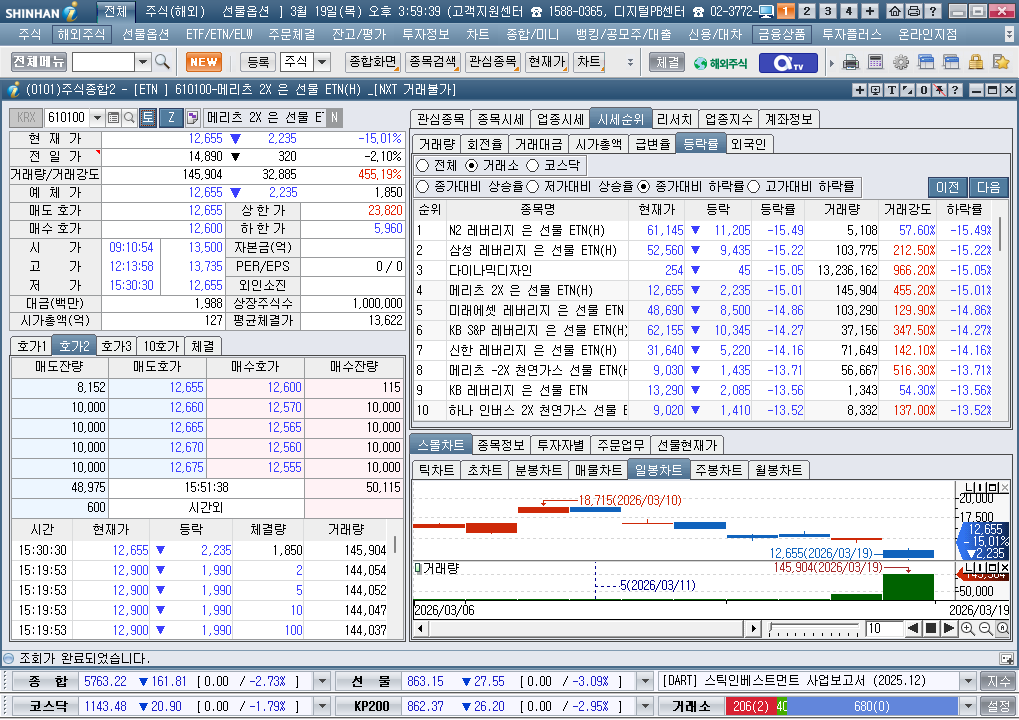Click the chart bar count field showing 10
The image size is (1019, 720).
point(884,628)
